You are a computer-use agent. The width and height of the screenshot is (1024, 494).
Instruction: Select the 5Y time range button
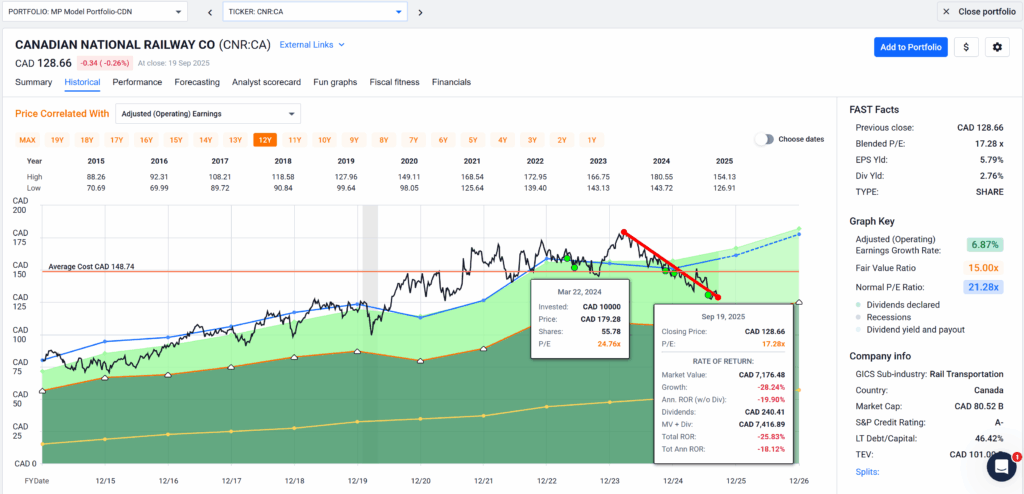(x=473, y=140)
